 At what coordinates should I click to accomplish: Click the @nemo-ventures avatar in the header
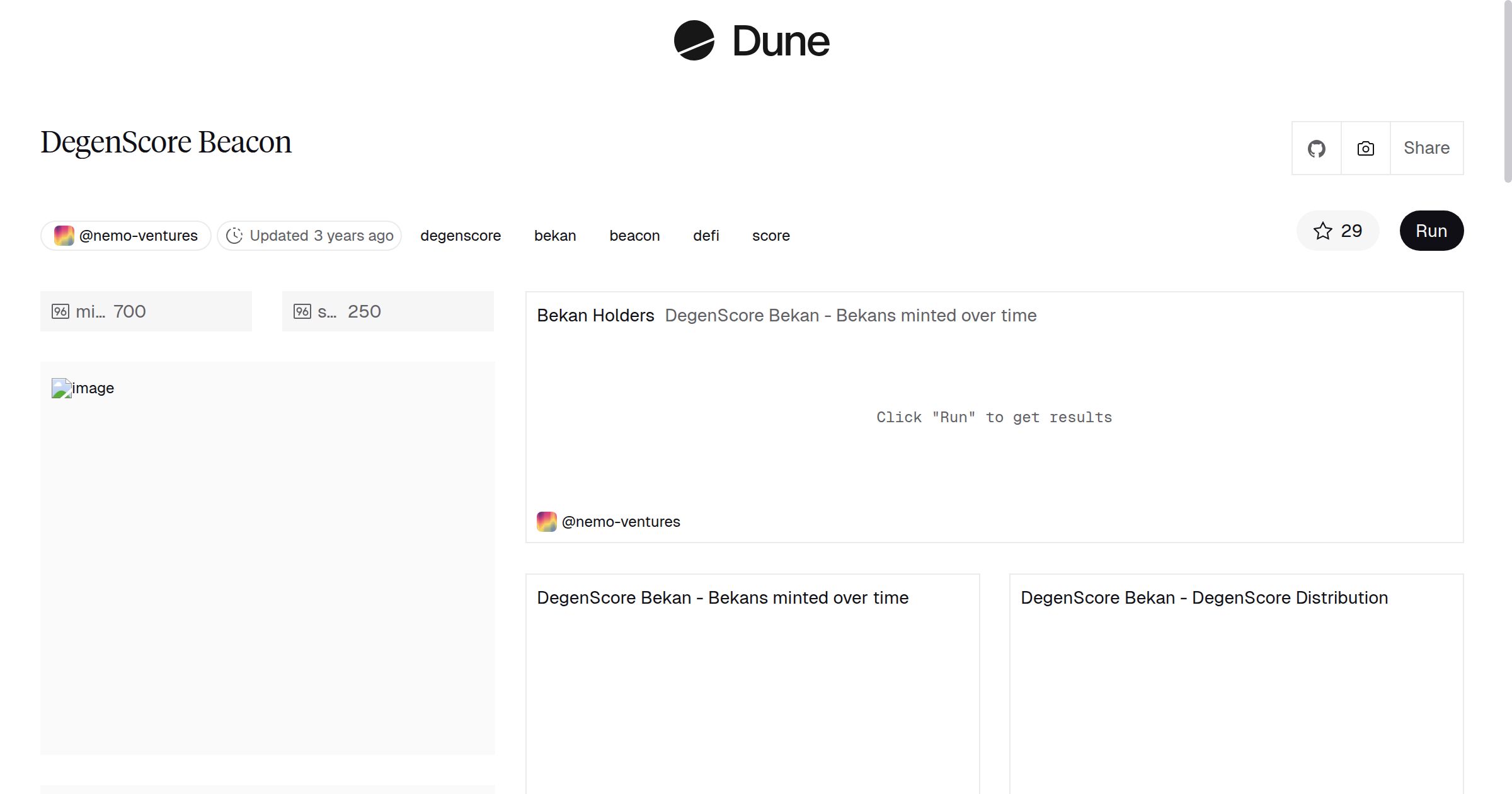64,235
